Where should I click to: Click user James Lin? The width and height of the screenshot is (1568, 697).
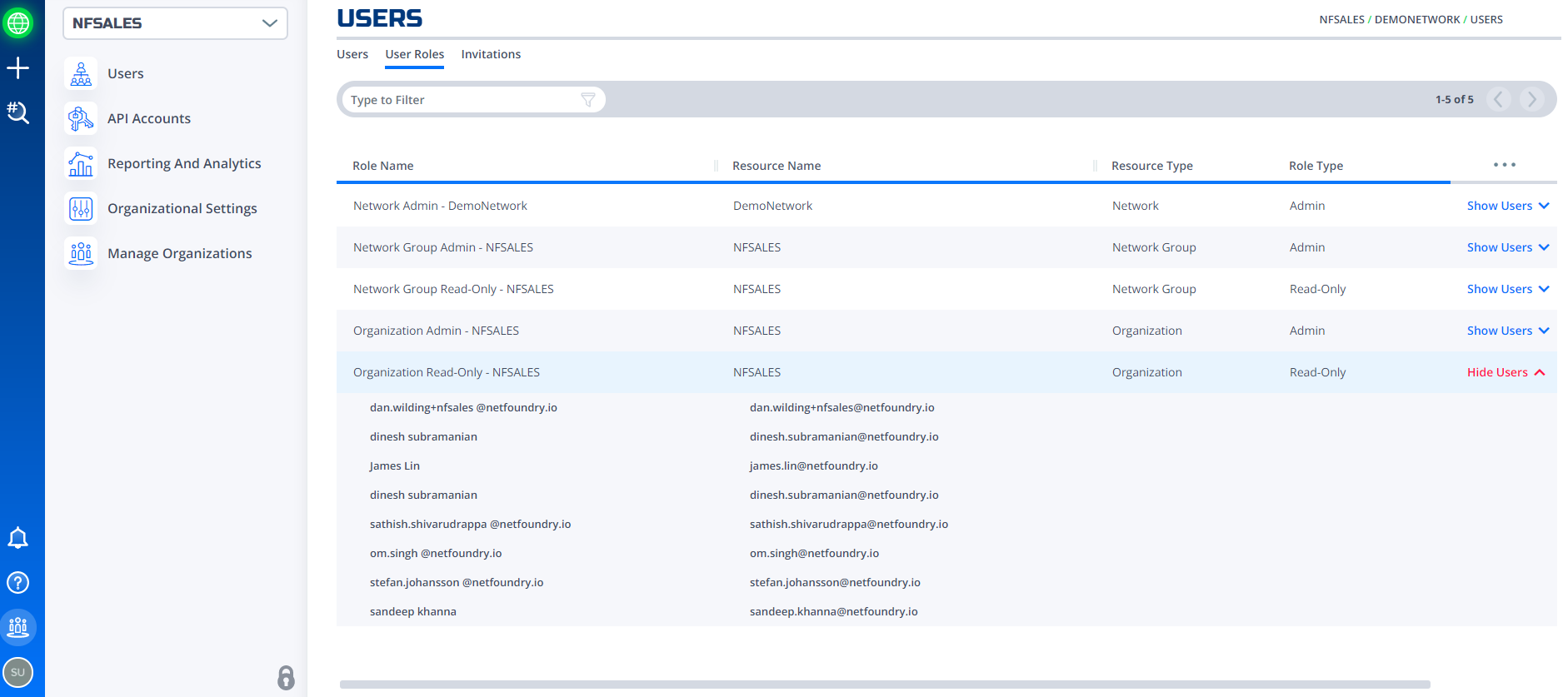395,465
